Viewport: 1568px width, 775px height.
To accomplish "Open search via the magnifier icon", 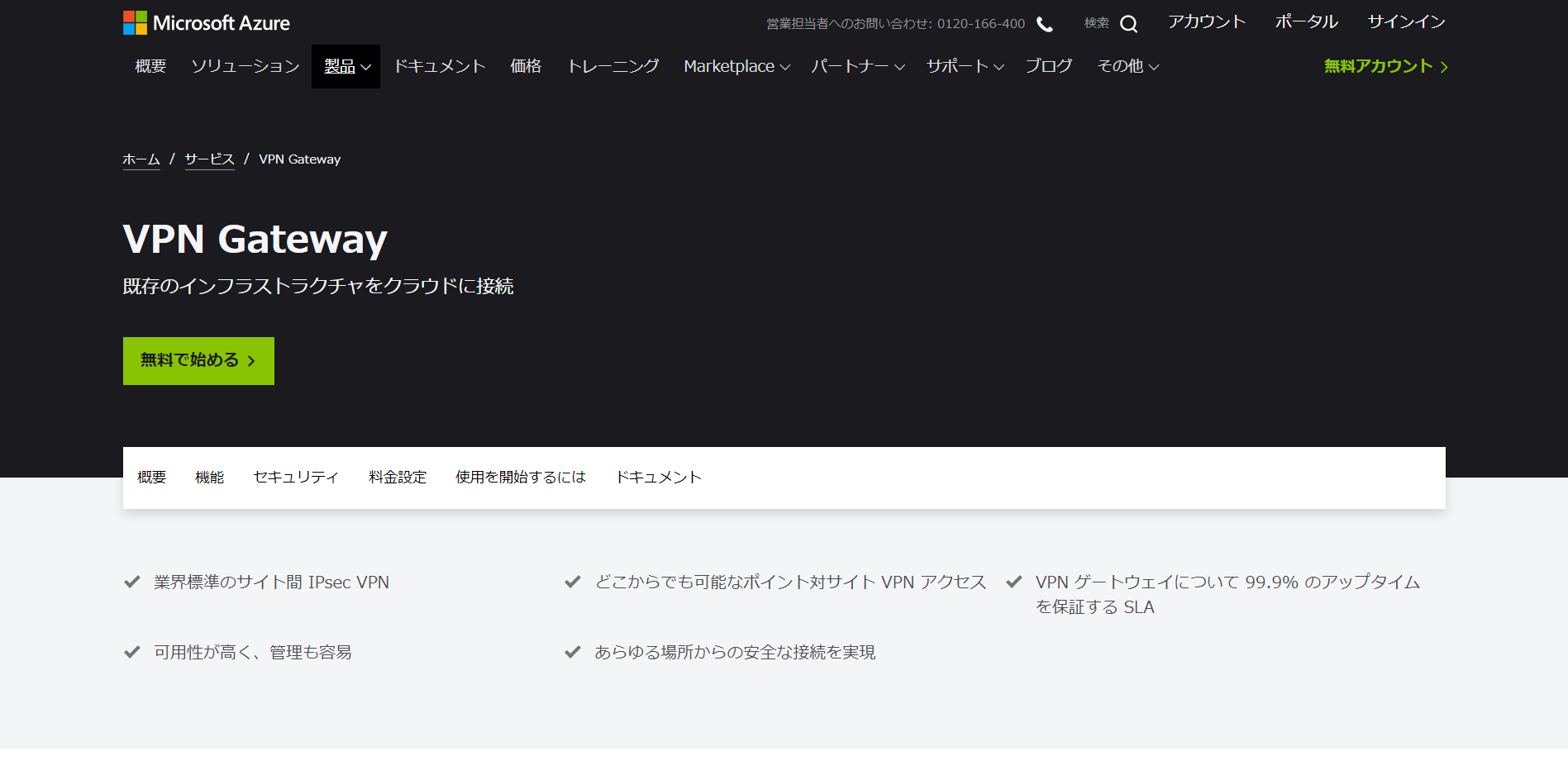I will pyautogui.click(x=1128, y=24).
